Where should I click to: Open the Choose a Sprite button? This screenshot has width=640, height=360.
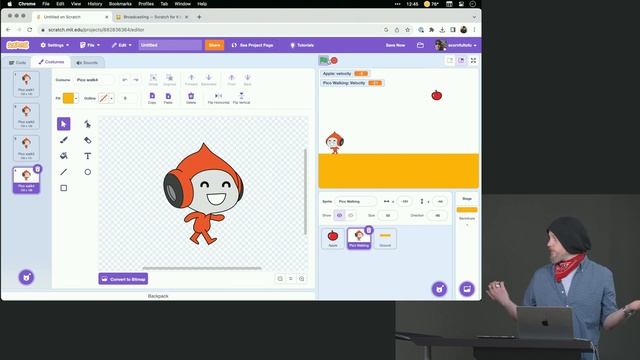tap(440, 289)
